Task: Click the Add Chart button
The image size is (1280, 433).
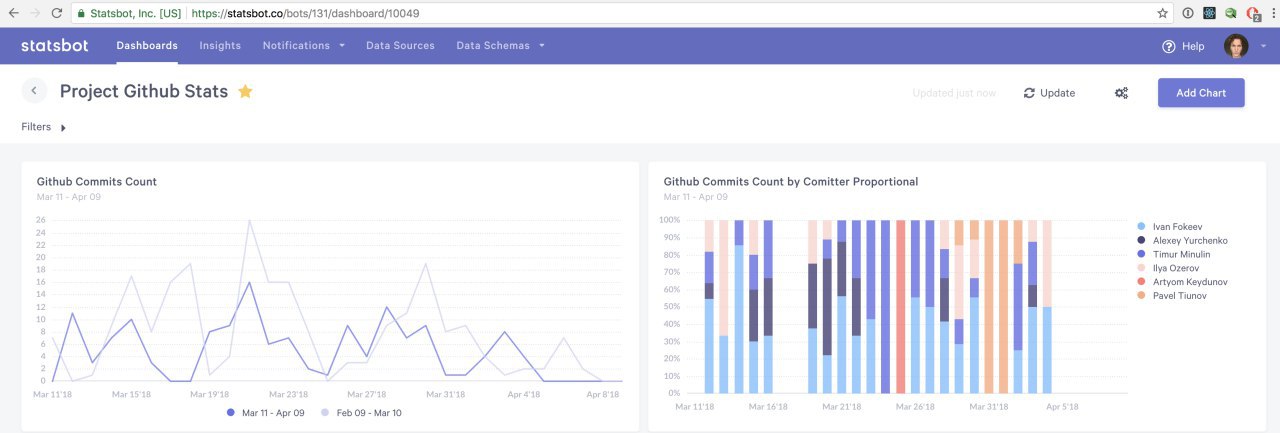Action: click(x=1200, y=93)
